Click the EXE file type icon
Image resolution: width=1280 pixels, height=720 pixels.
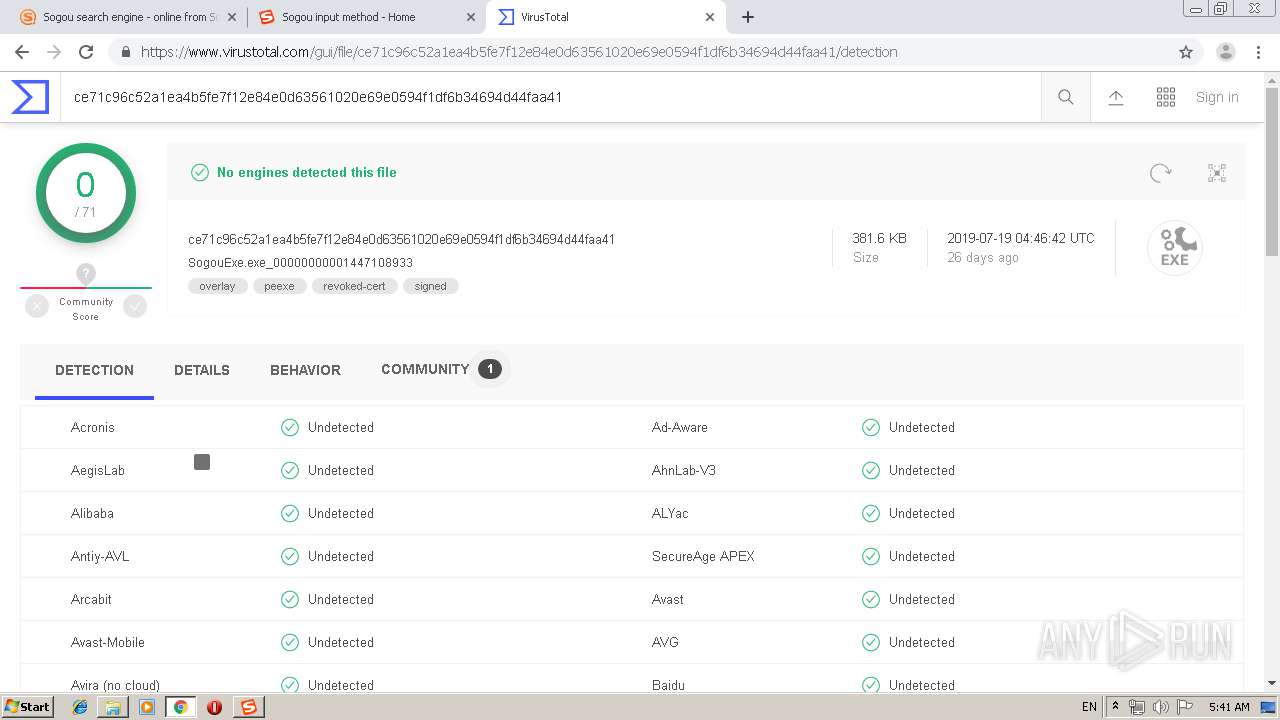tap(1175, 247)
